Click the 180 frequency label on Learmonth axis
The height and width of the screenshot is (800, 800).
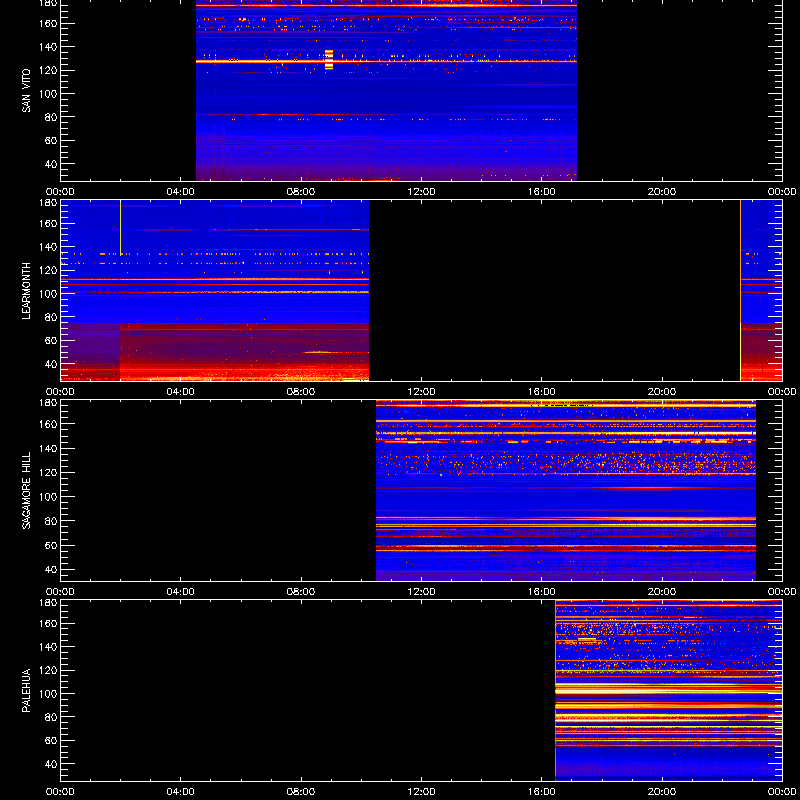(48, 203)
